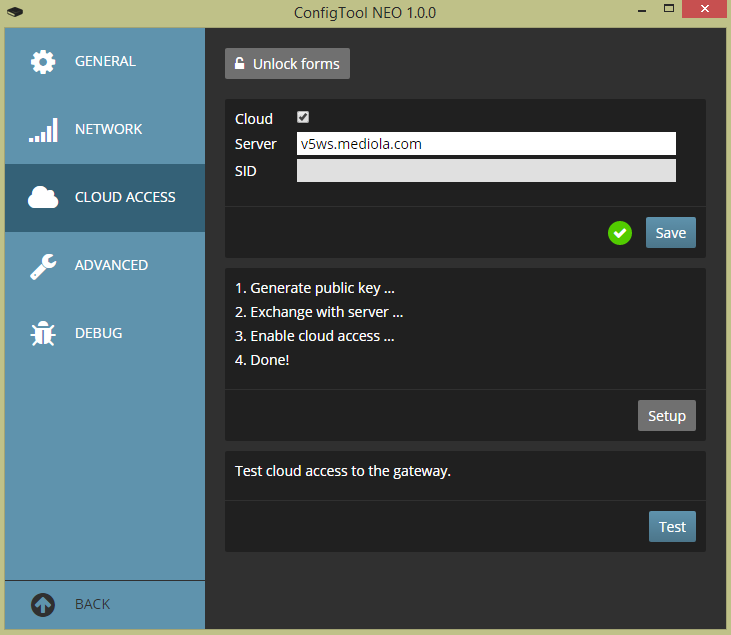
Task: Click the green checkmark status icon
Action: [x=620, y=233]
